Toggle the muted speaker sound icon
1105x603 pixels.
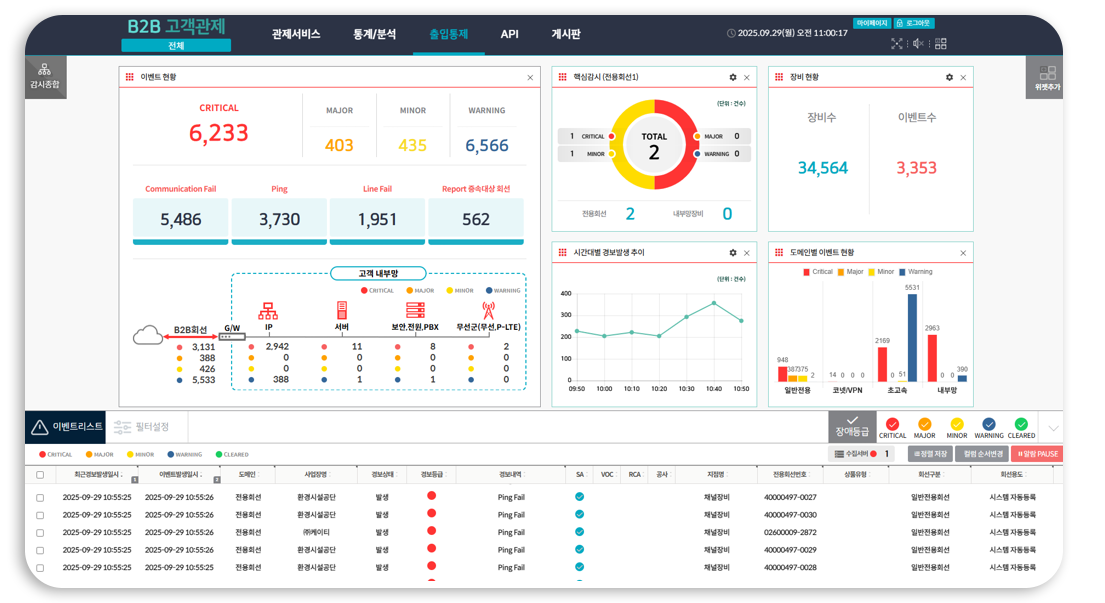tap(918, 44)
